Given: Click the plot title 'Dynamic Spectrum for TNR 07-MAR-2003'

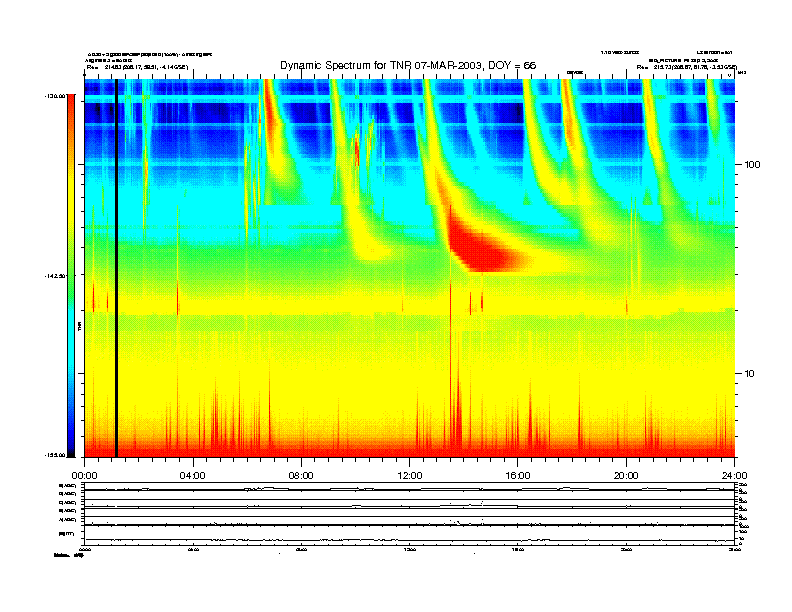Looking at the screenshot, I should point(408,65).
